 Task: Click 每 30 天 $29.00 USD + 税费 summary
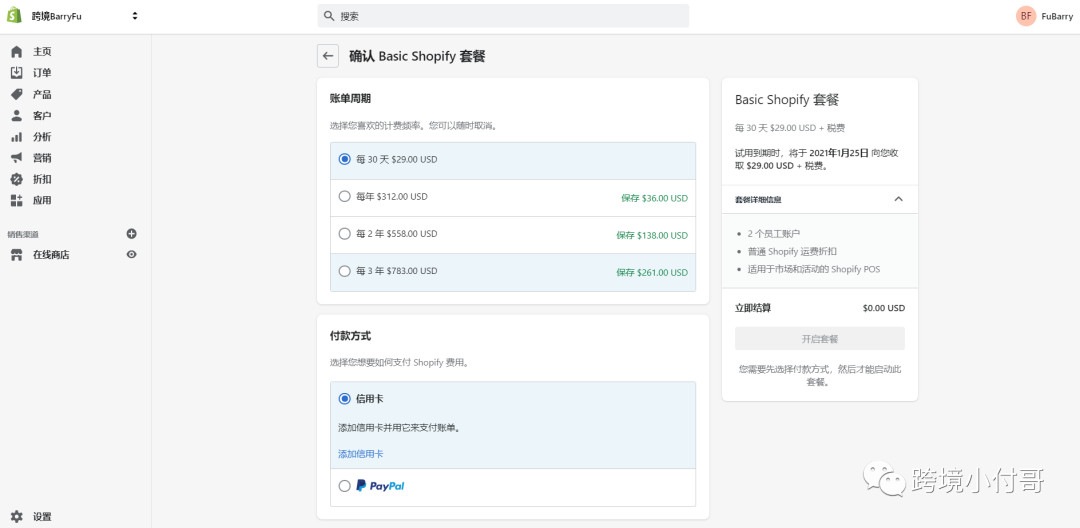[790, 128]
